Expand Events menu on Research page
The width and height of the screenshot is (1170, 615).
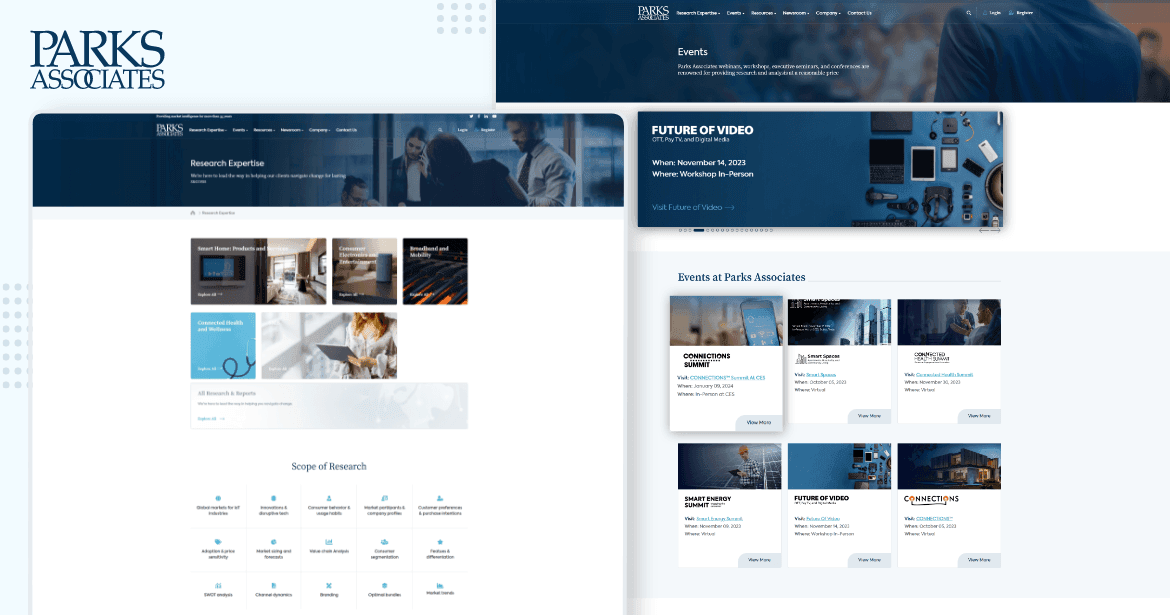[x=240, y=130]
